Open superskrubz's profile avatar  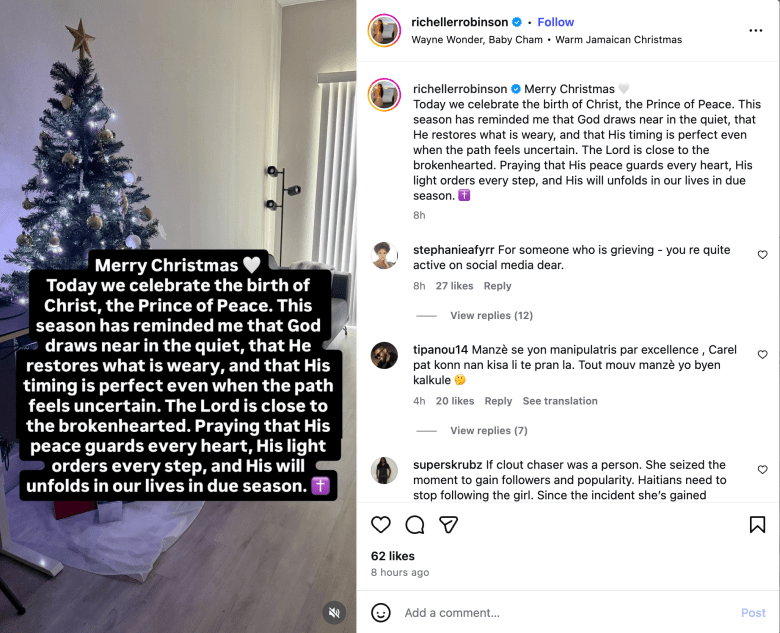pyautogui.click(x=385, y=470)
